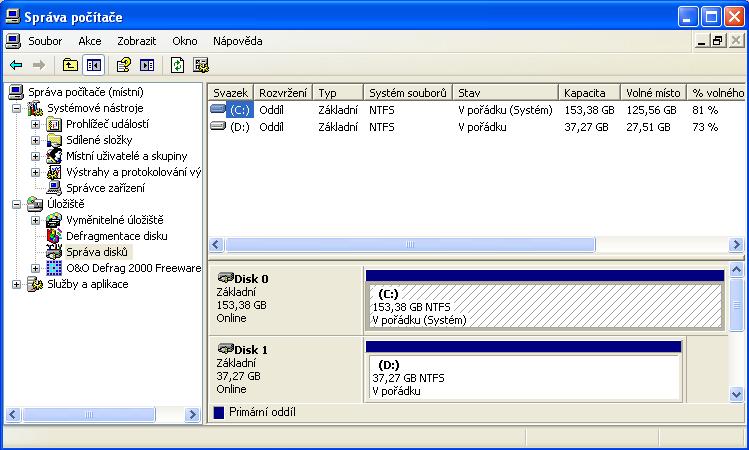The width and height of the screenshot is (749, 450).
Task: Click the 73 % free value for D:
Action: coord(705,127)
